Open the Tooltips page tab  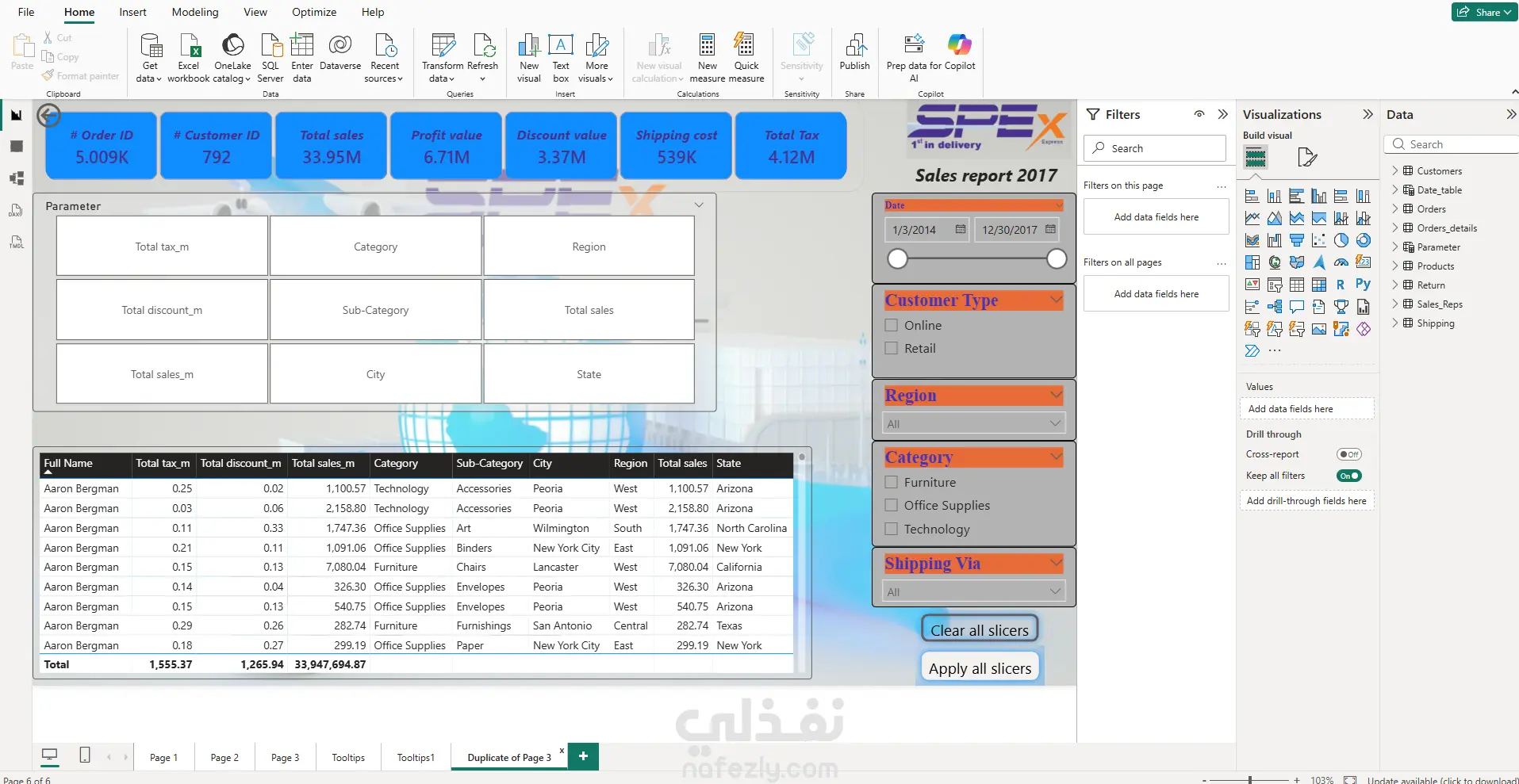(x=348, y=757)
